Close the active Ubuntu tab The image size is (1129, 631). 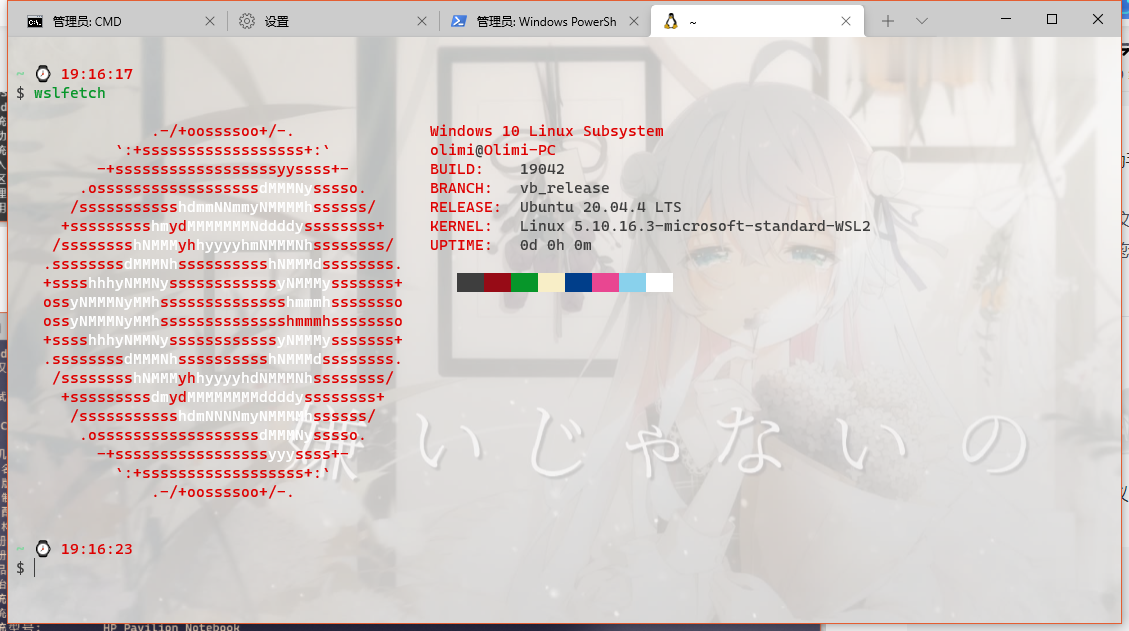pyautogui.click(x=846, y=20)
